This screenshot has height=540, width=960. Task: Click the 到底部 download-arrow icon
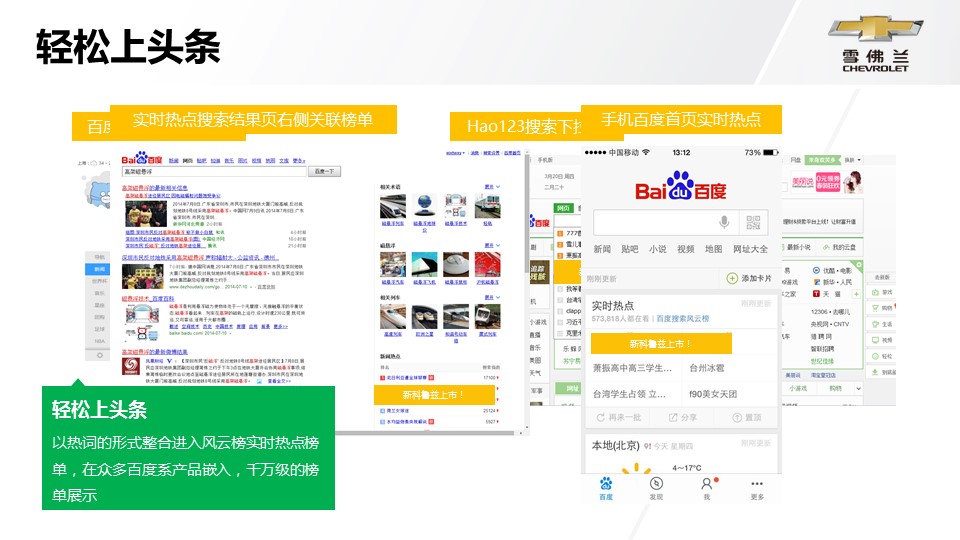pyautogui.click(x=875, y=372)
